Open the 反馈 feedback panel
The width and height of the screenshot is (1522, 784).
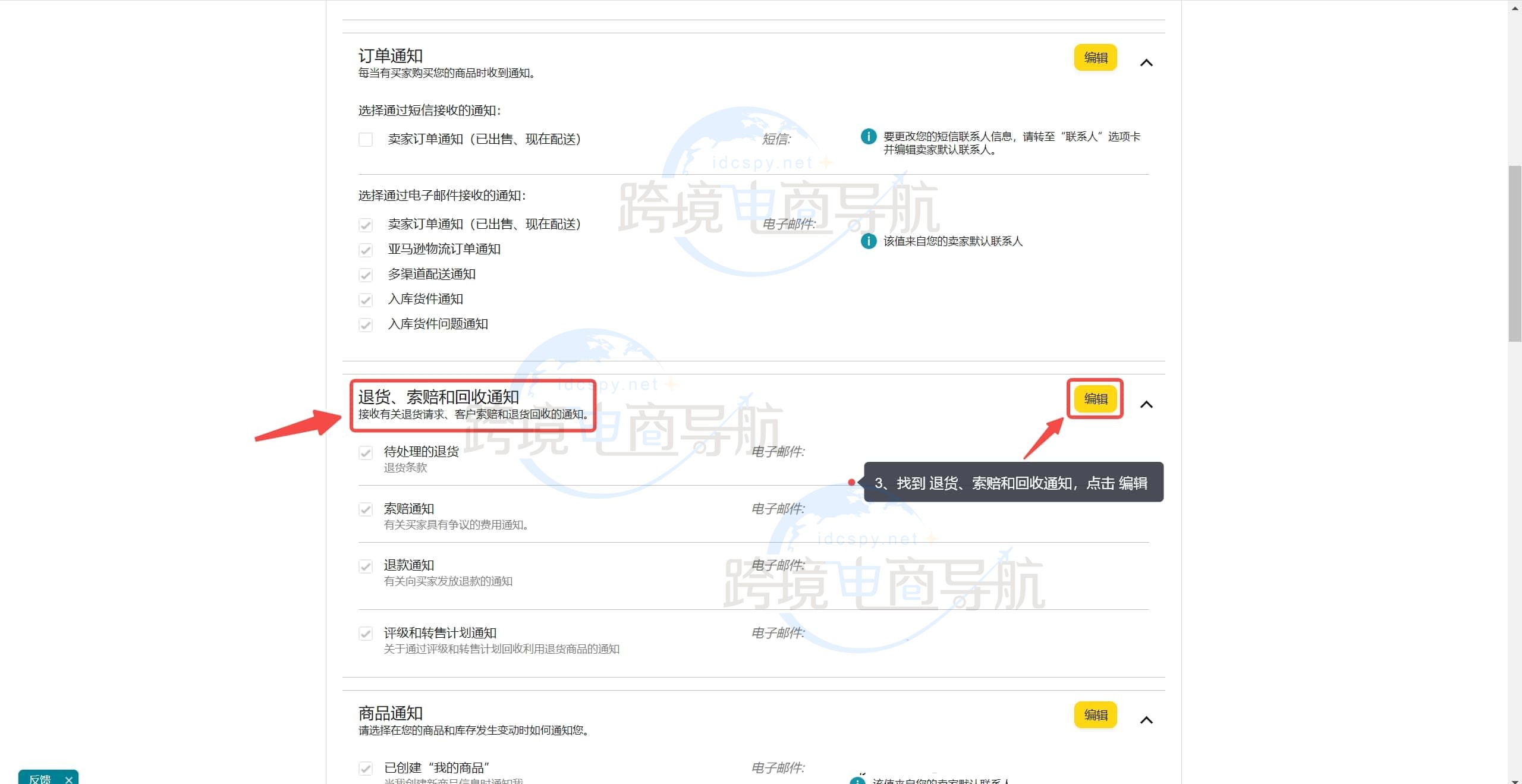point(42,779)
